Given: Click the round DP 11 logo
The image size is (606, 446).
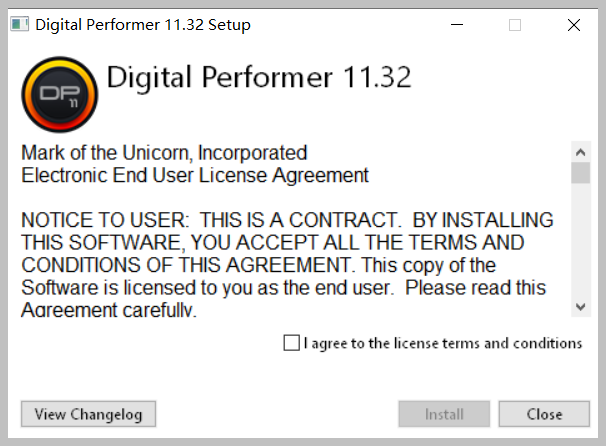Looking at the screenshot, I should click(x=60, y=94).
